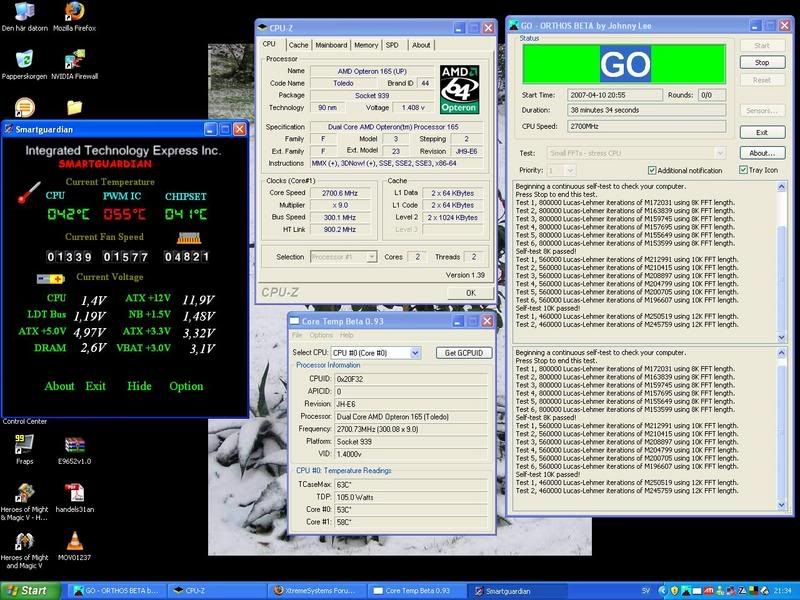Click the SV language indicator in taskbar

(645, 591)
